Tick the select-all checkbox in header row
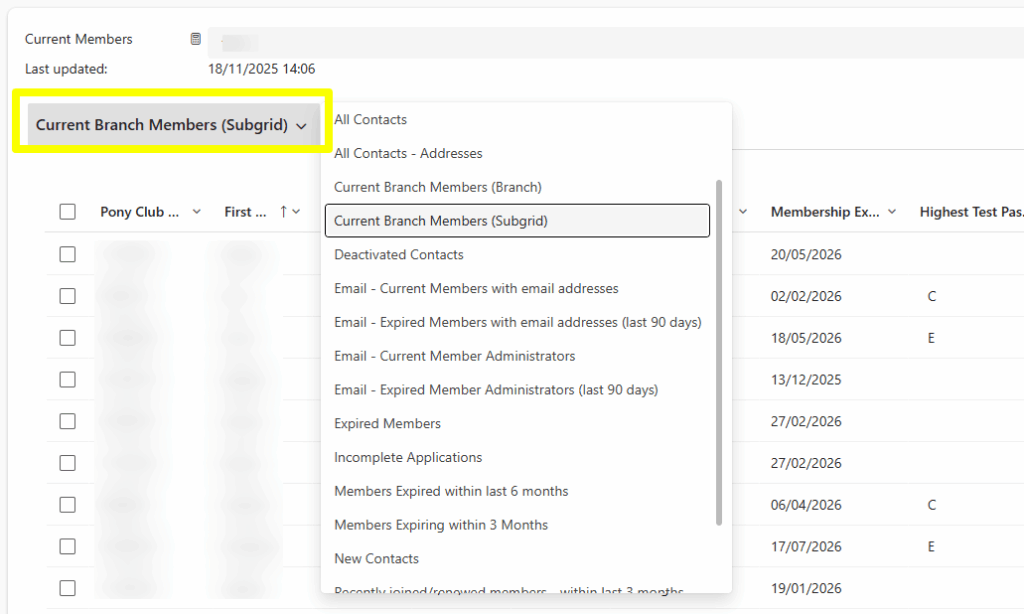 [x=67, y=212]
